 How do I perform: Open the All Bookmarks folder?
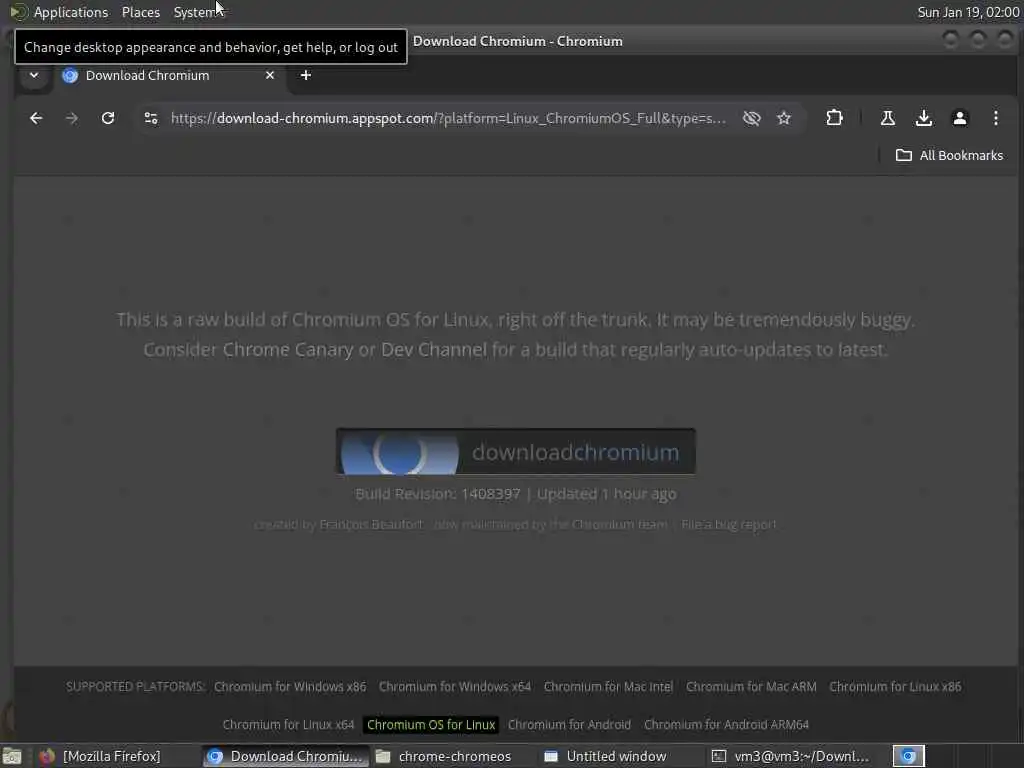pyautogui.click(x=949, y=155)
